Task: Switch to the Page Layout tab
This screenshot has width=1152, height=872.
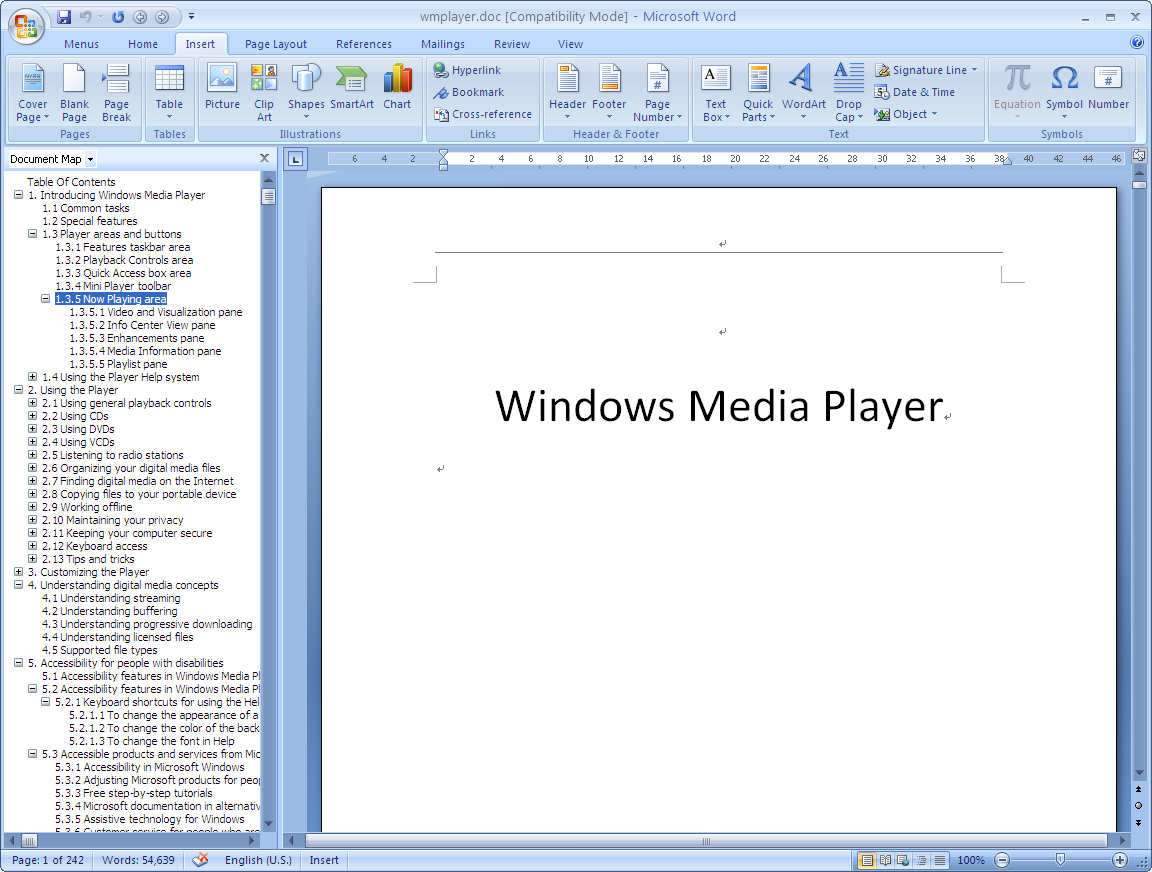Action: click(276, 44)
